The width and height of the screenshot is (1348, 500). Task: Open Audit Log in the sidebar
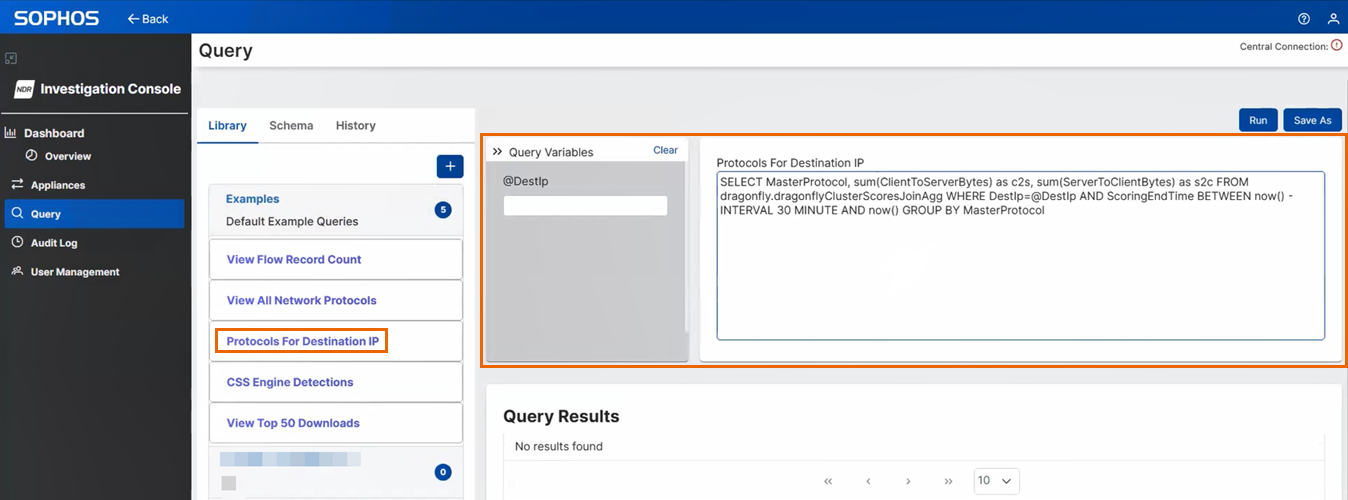tap(54, 243)
